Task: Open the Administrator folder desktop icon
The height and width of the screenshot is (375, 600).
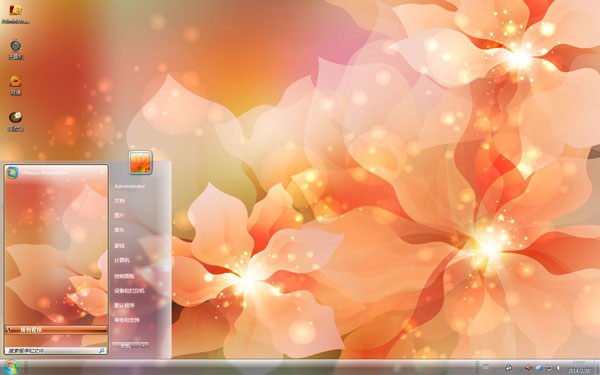Action: tap(15, 14)
